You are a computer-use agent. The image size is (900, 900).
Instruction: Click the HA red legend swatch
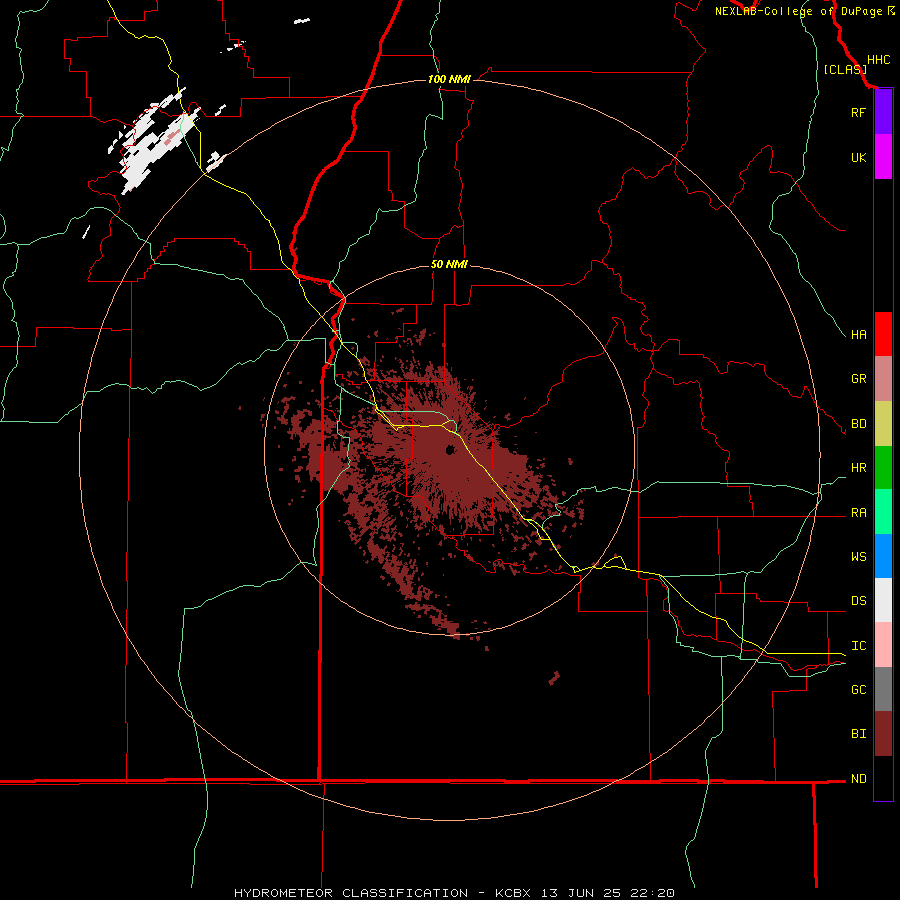click(x=883, y=334)
